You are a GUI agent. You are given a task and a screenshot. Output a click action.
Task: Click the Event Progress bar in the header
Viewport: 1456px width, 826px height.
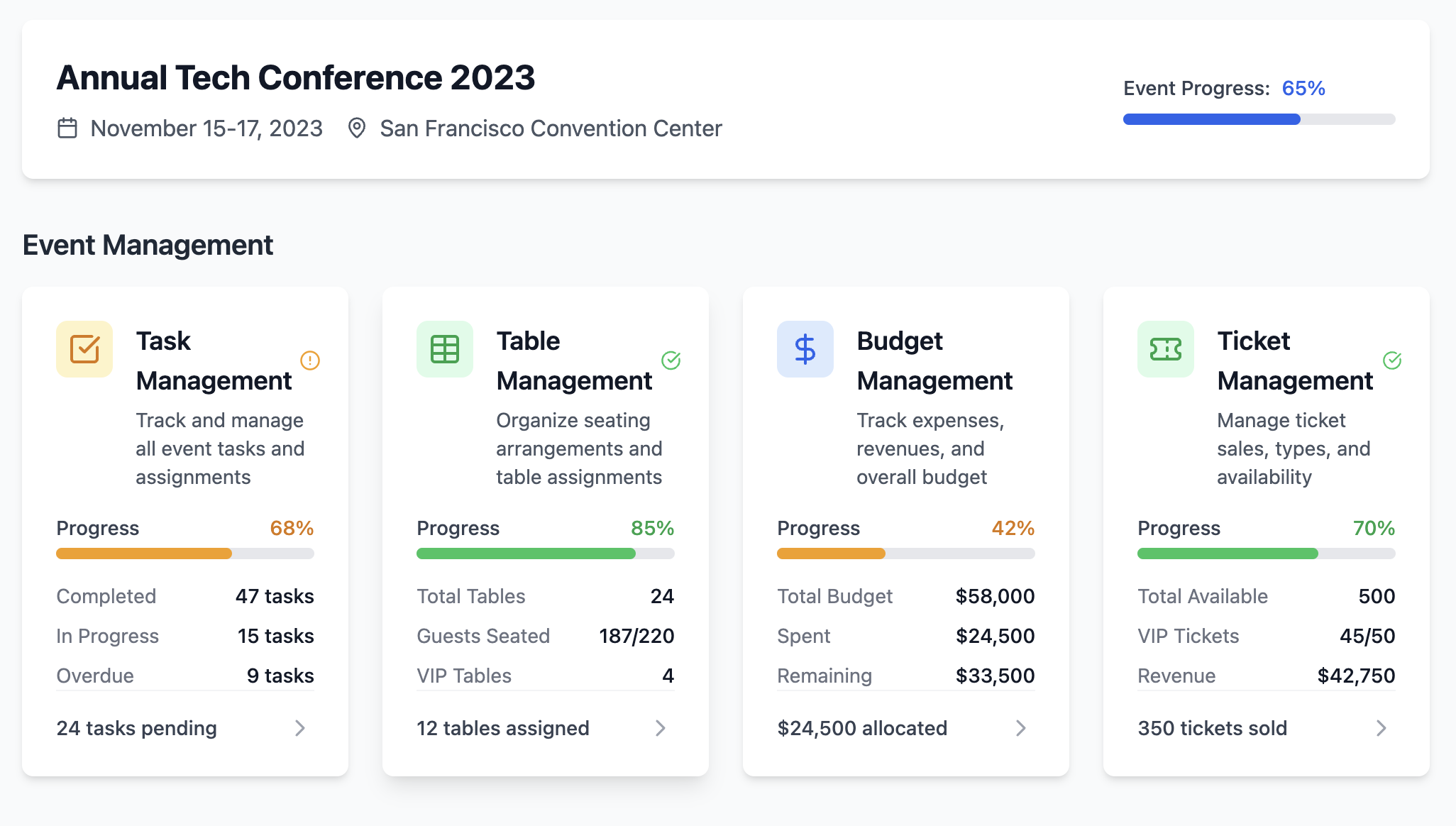(x=1259, y=119)
